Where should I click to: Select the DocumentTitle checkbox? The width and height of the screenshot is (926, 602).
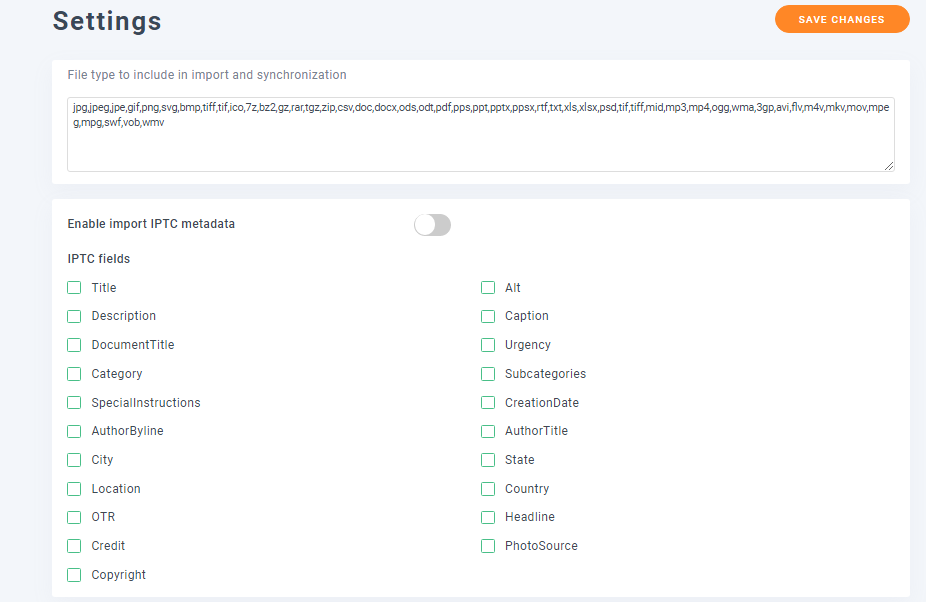74,345
